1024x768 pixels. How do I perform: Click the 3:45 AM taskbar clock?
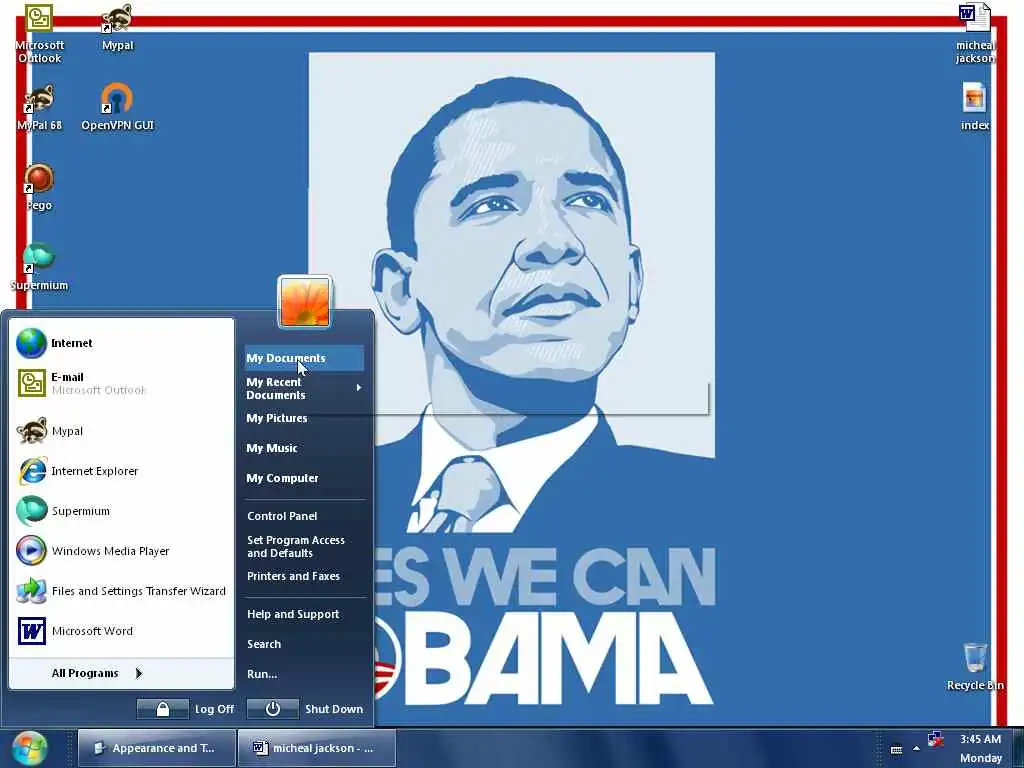(x=980, y=739)
